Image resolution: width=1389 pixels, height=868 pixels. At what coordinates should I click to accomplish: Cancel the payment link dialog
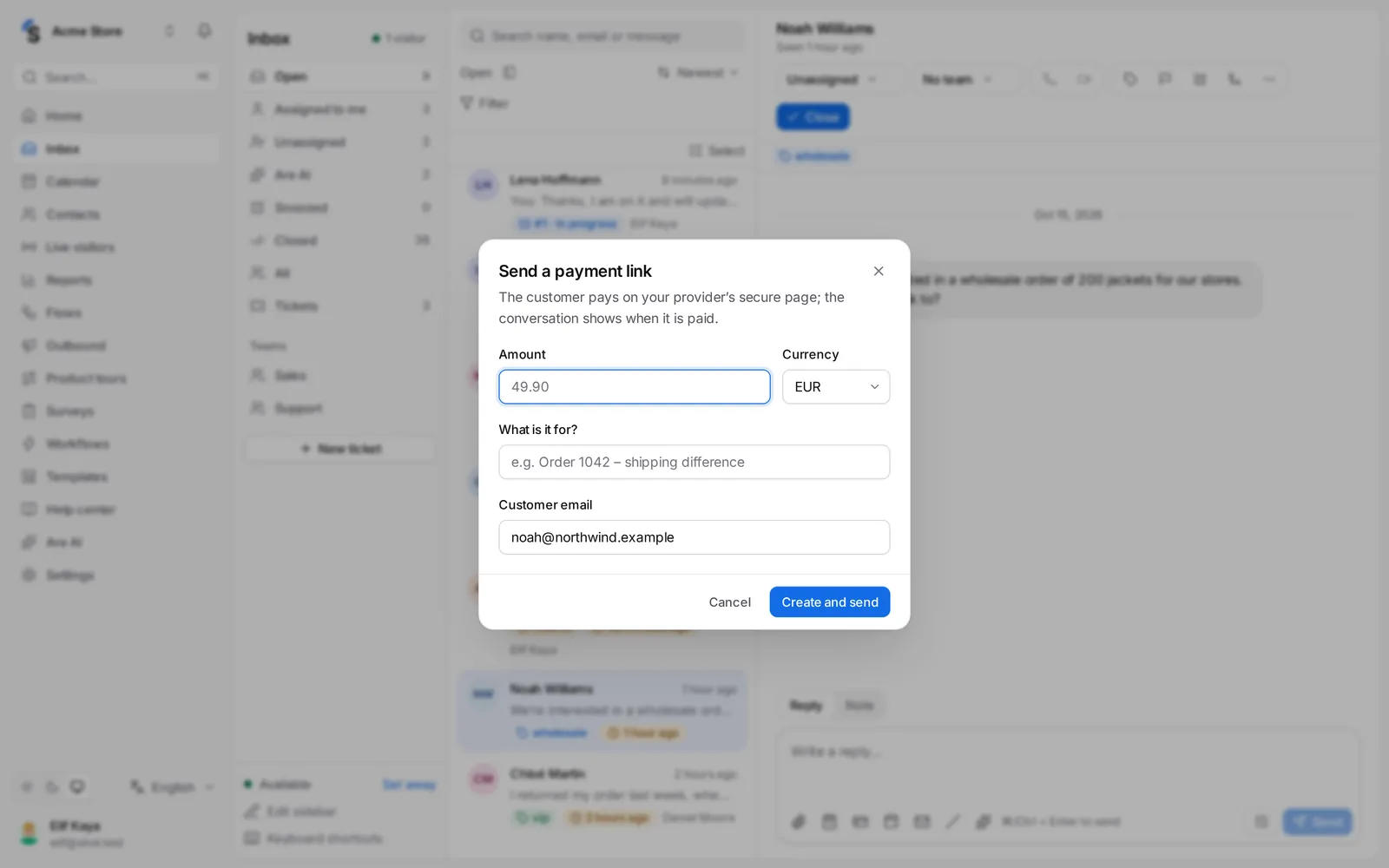[x=729, y=602]
